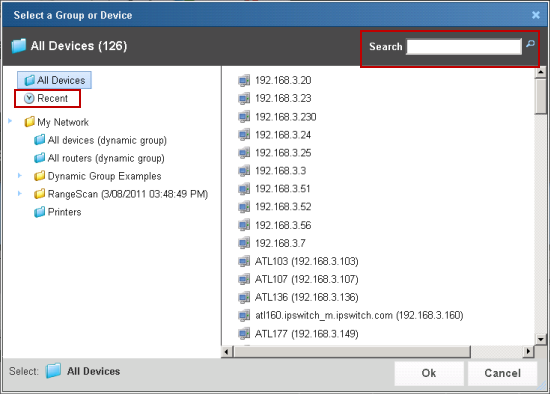Close the Select a Group dialog
Viewport: 550px width, 394px height.
(536, 15)
